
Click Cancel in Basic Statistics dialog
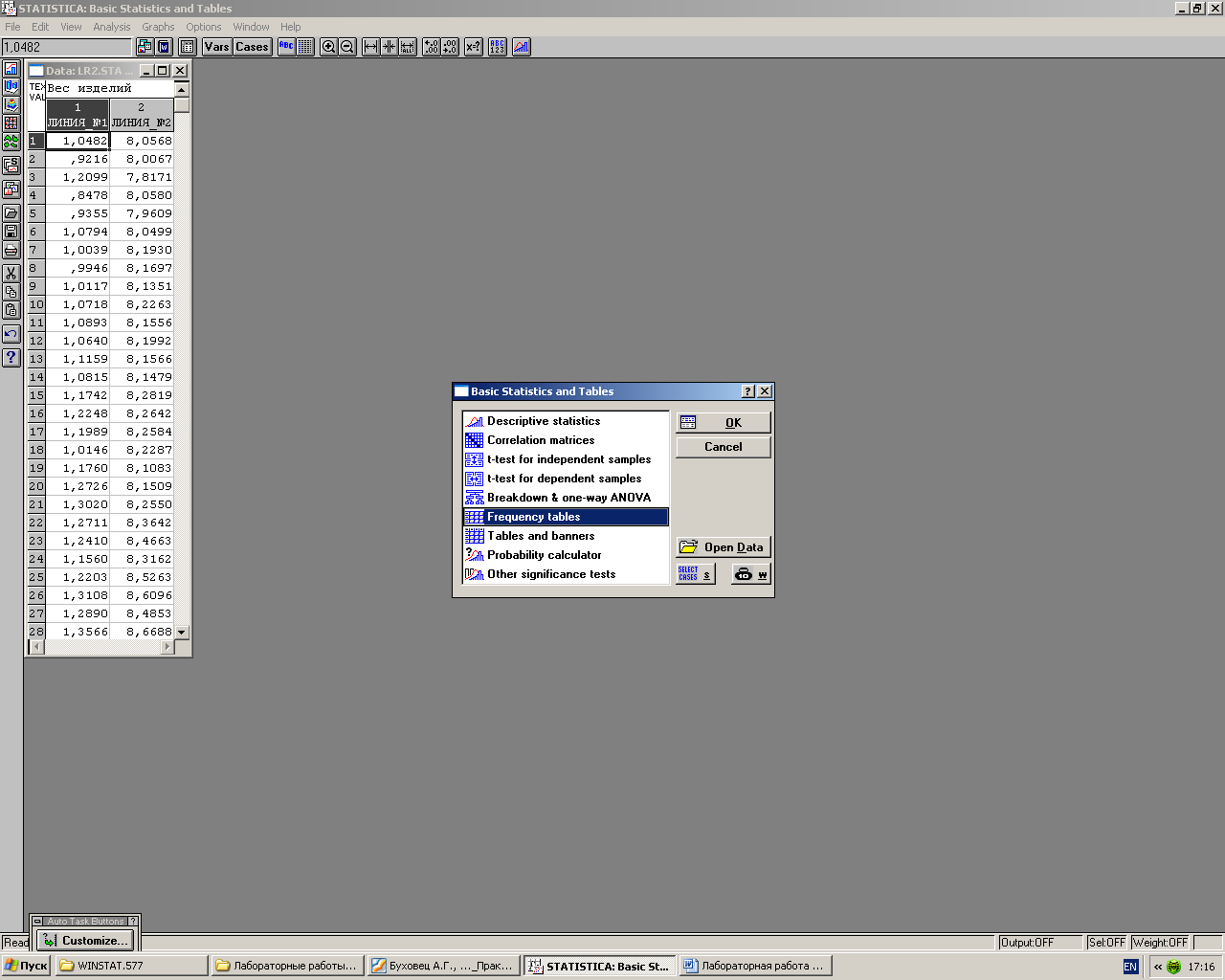pos(724,447)
